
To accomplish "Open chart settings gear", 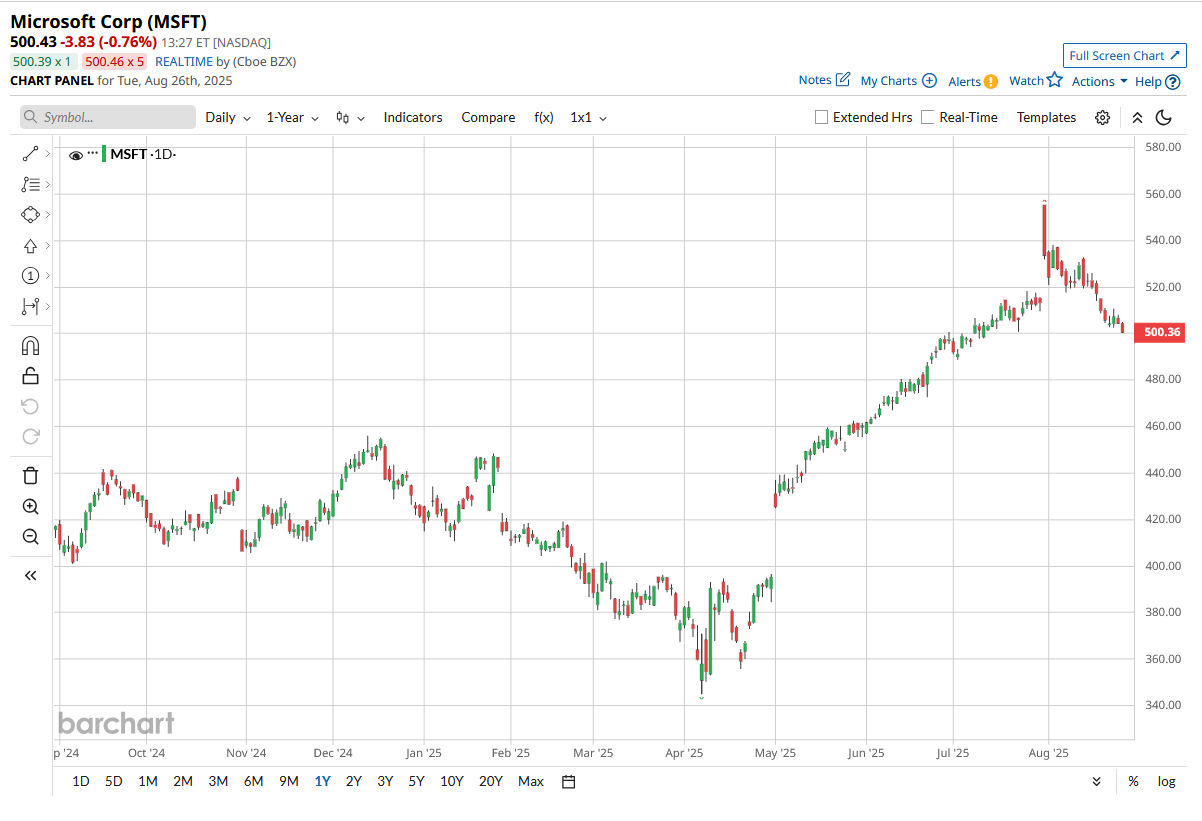I will click(1102, 118).
